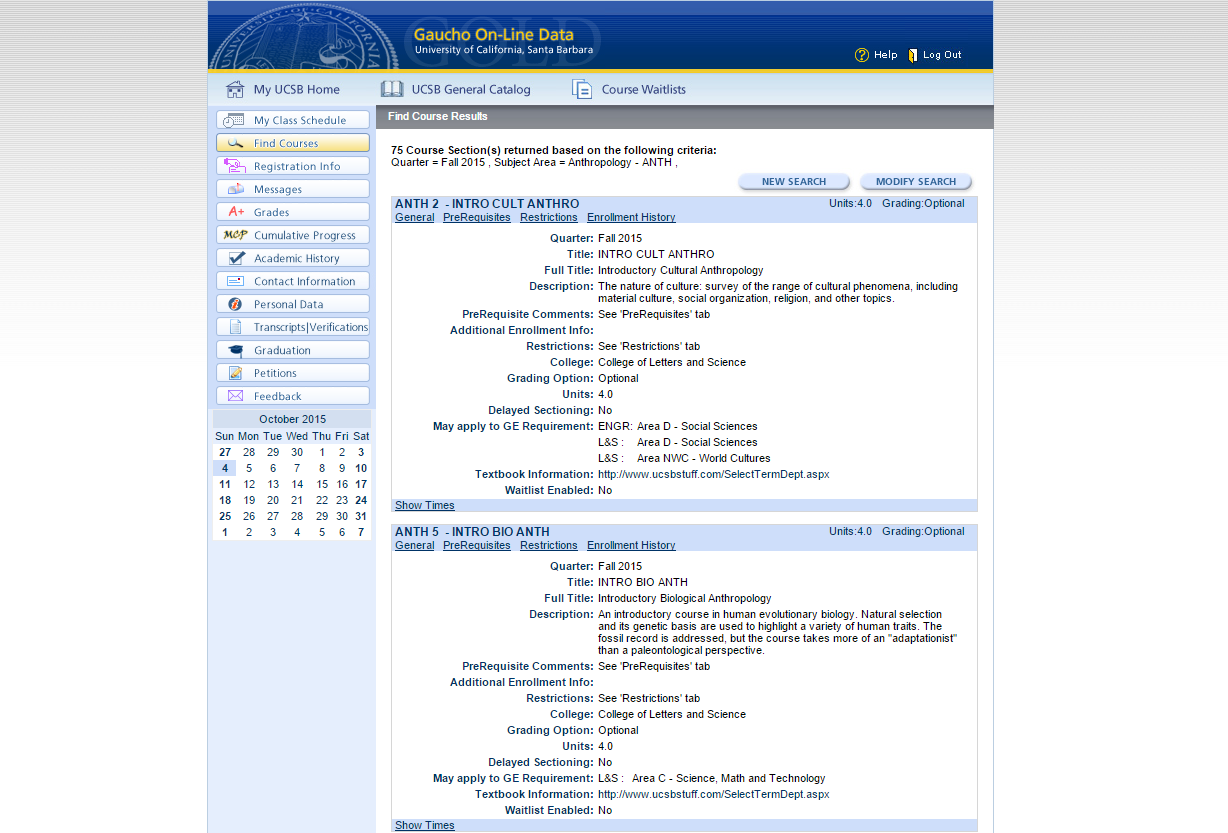Click the open book General Catalog icon
1228x833 pixels.
[x=392, y=89]
